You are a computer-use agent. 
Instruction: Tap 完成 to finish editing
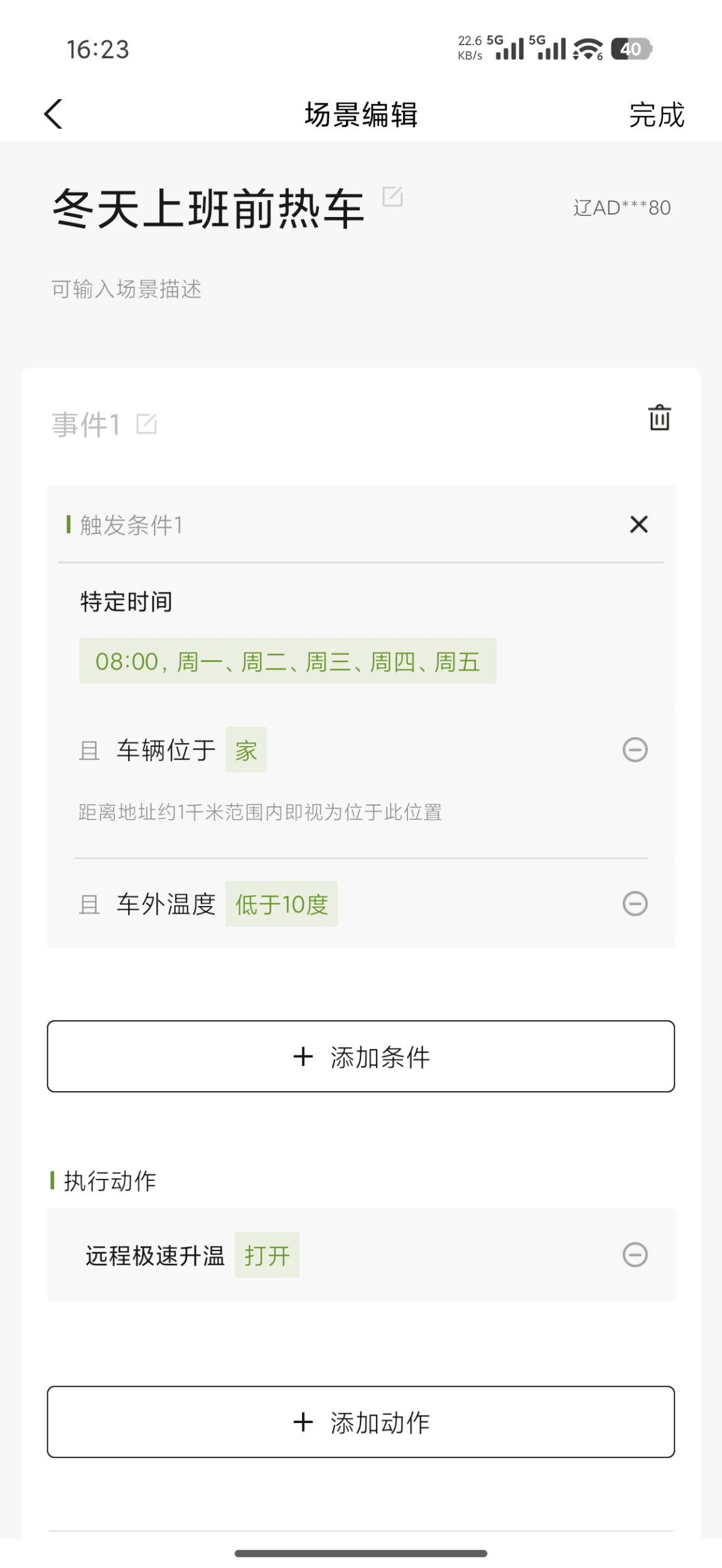(656, 115)
